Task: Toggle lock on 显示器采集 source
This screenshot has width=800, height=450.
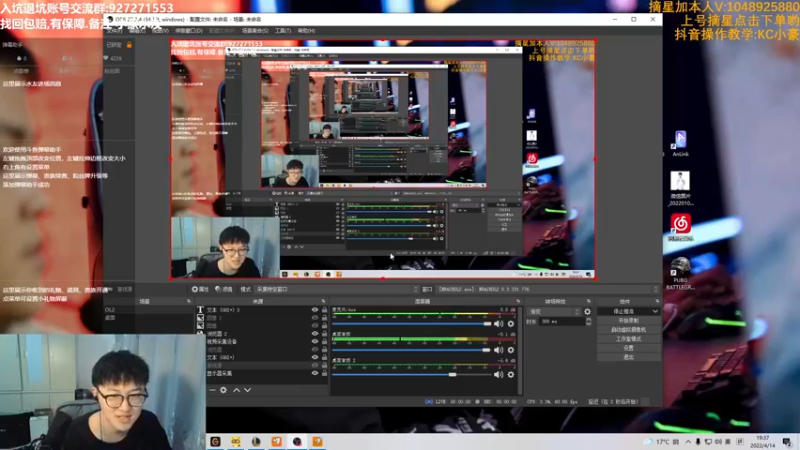Action: 324,373
